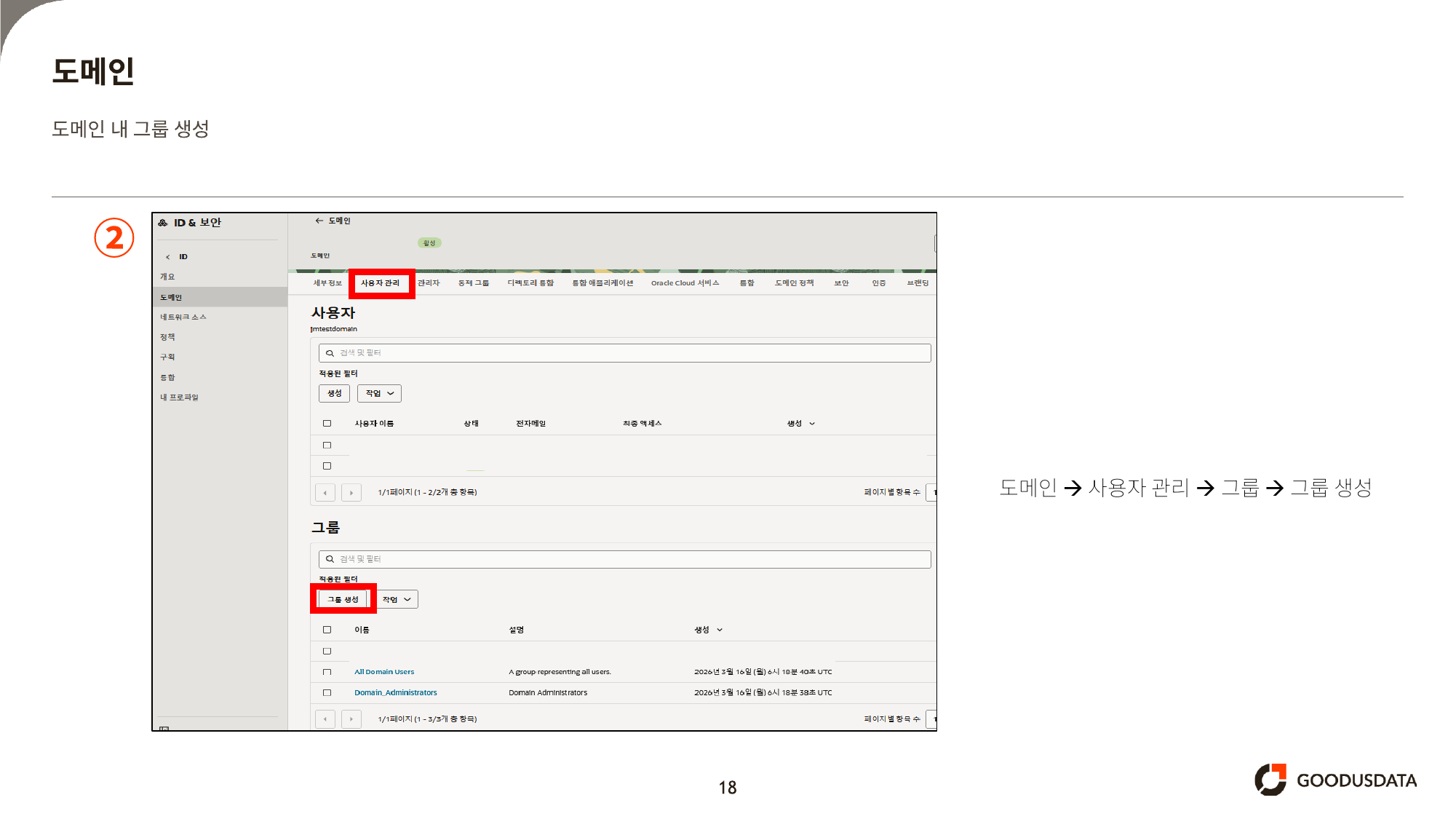Click the 활성 status badge
This screenshot has height=819, width=1456.
[x=429, y=243]
